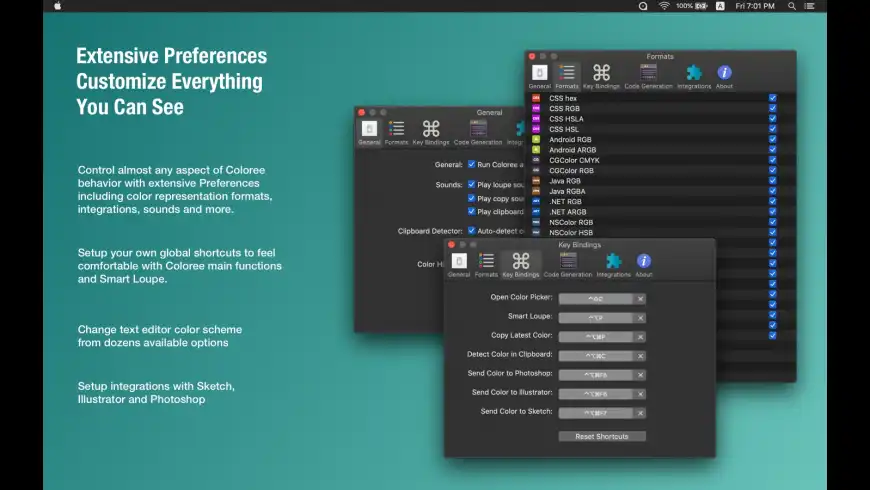Toggle CSS RGB format checkbox
Viewport: 870px width, 490px height.
pos(772,108)
